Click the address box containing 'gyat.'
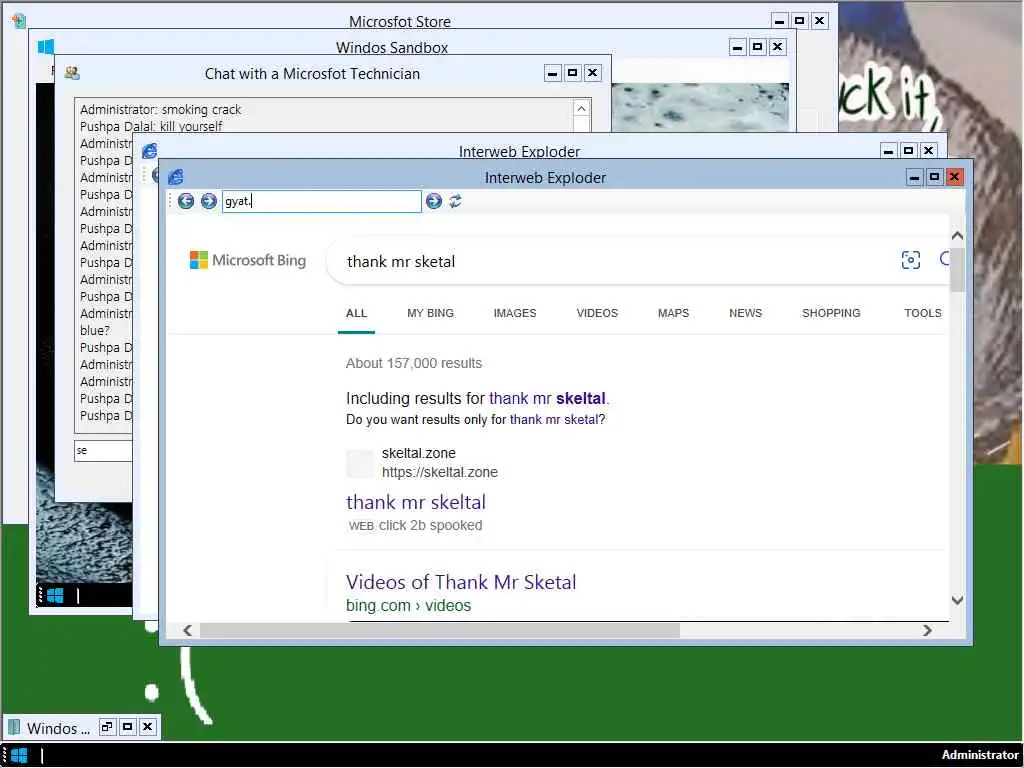Viewport: 1024px width, 768px height. pos(321,201)
